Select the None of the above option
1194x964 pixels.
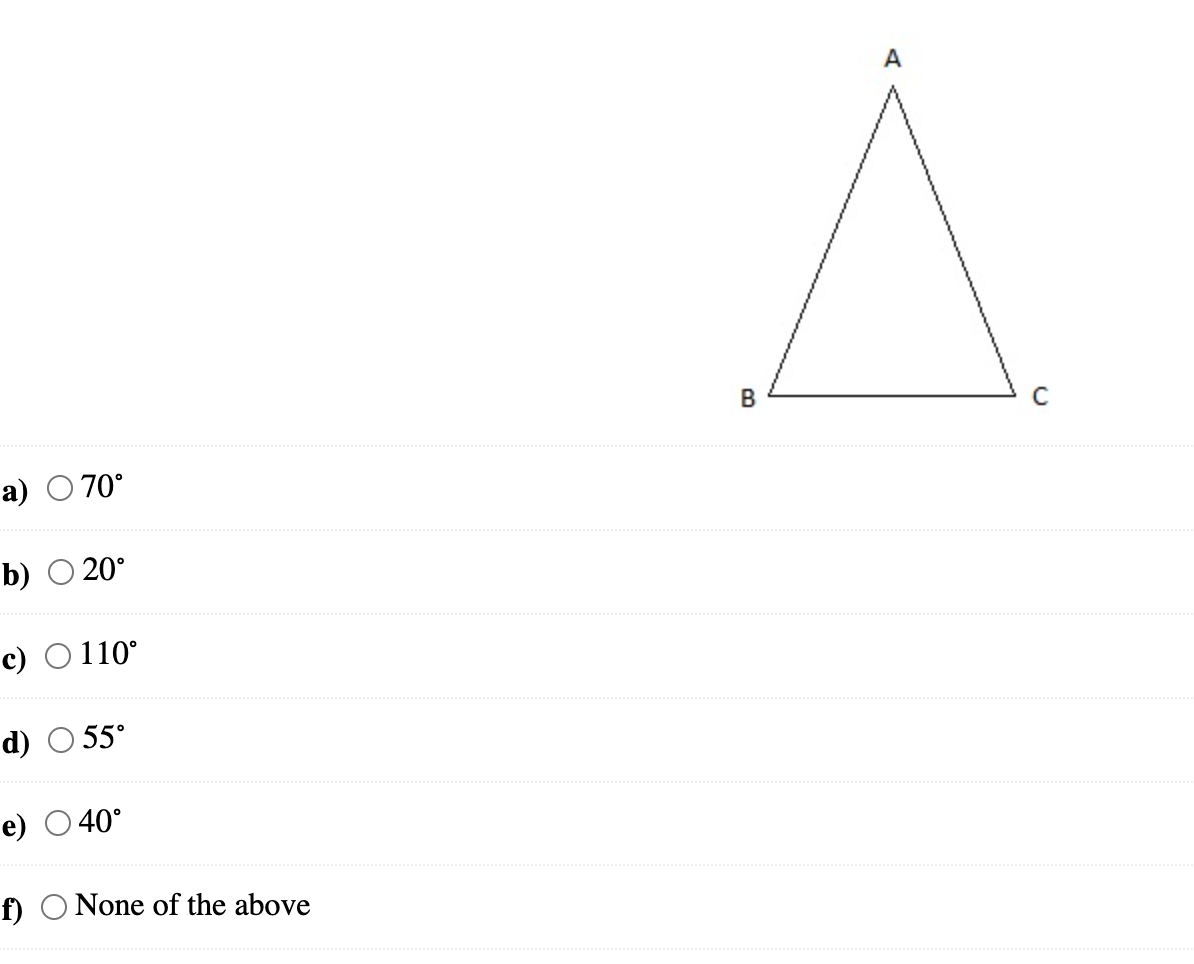(56, 905)
